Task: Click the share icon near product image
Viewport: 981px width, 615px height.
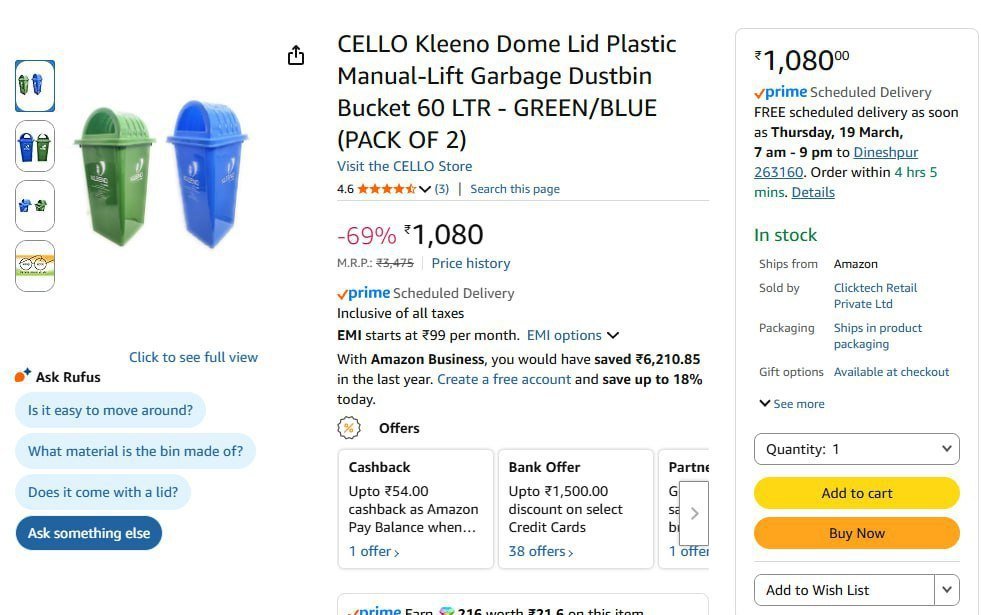Action: coord(295,56)
